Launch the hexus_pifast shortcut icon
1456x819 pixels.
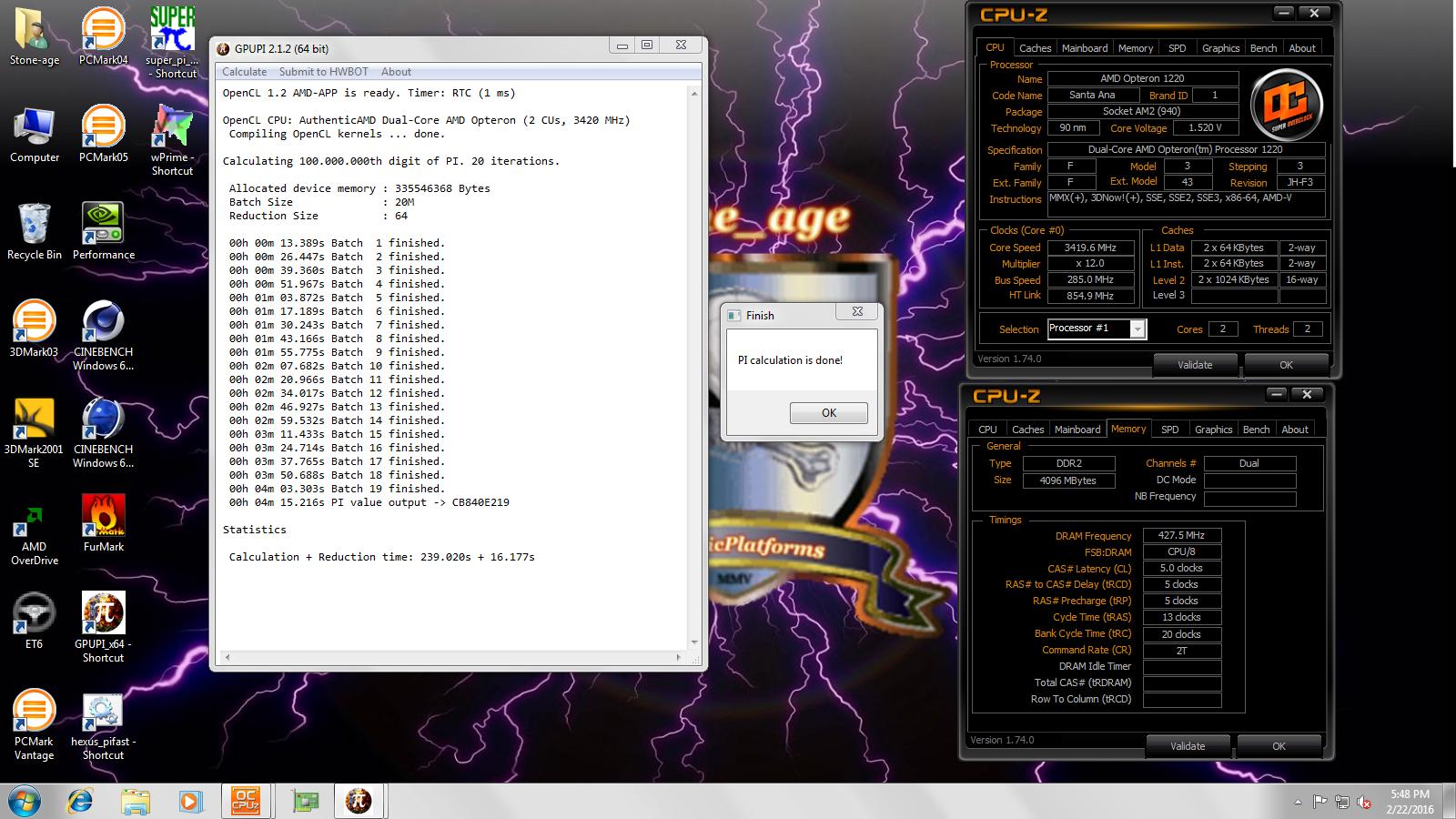[103, 725]
